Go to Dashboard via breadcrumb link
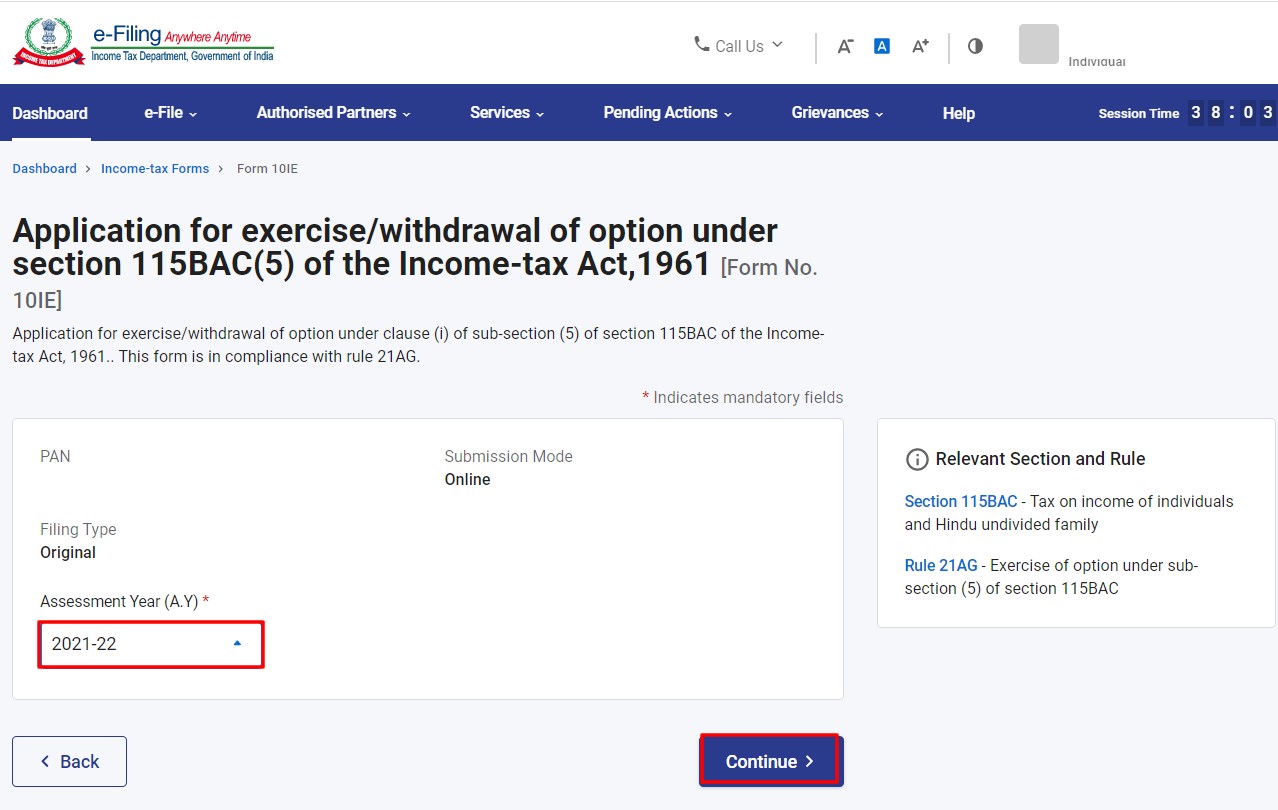The width and height of the screenshot is (1278, 810). (x=44, y=169)
